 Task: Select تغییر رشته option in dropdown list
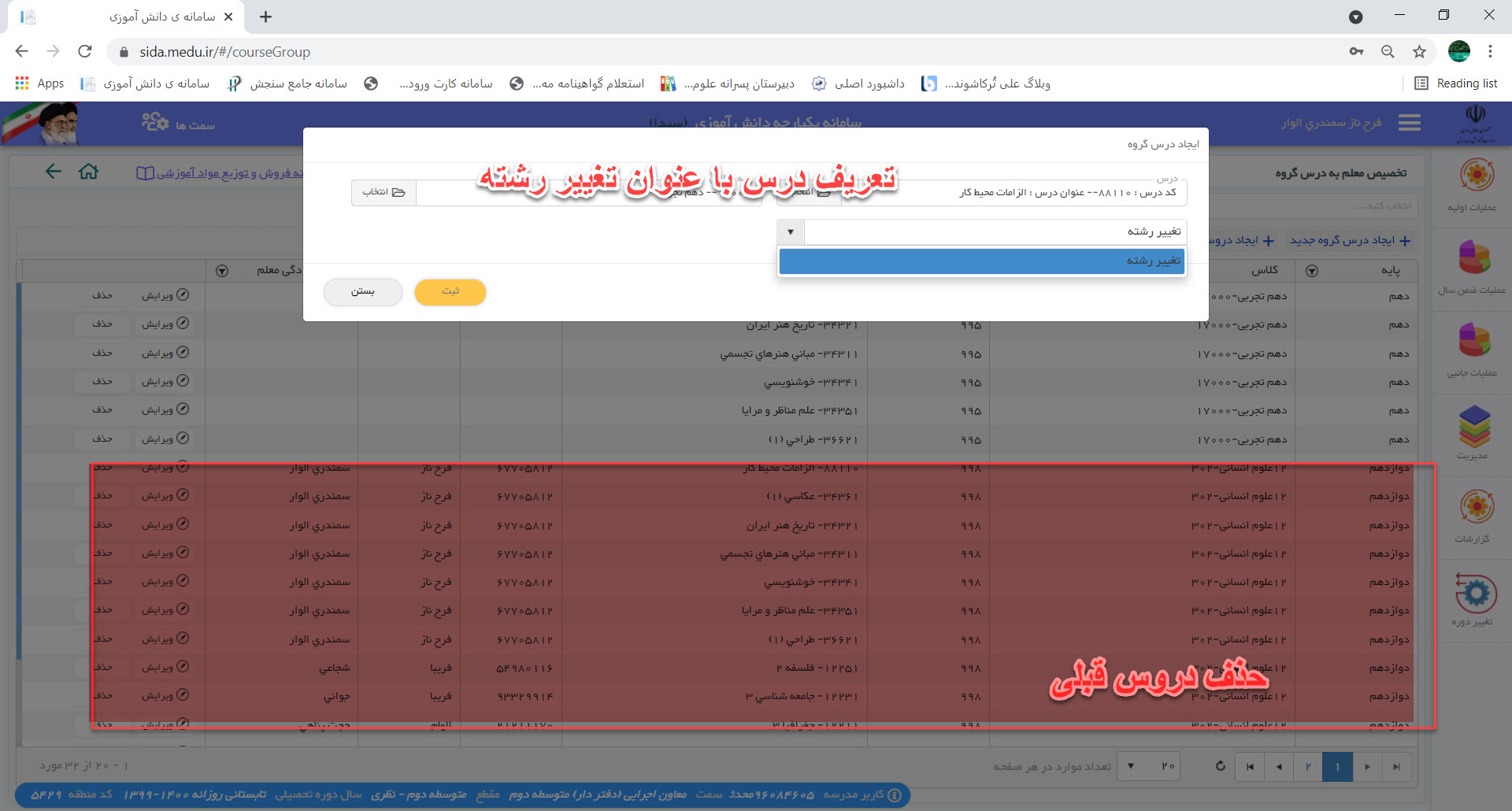[x=981, y=261]
